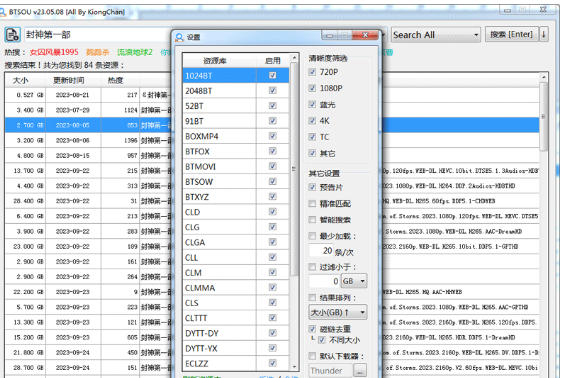
Task: Select the CLGA source row
Action: 236,242
